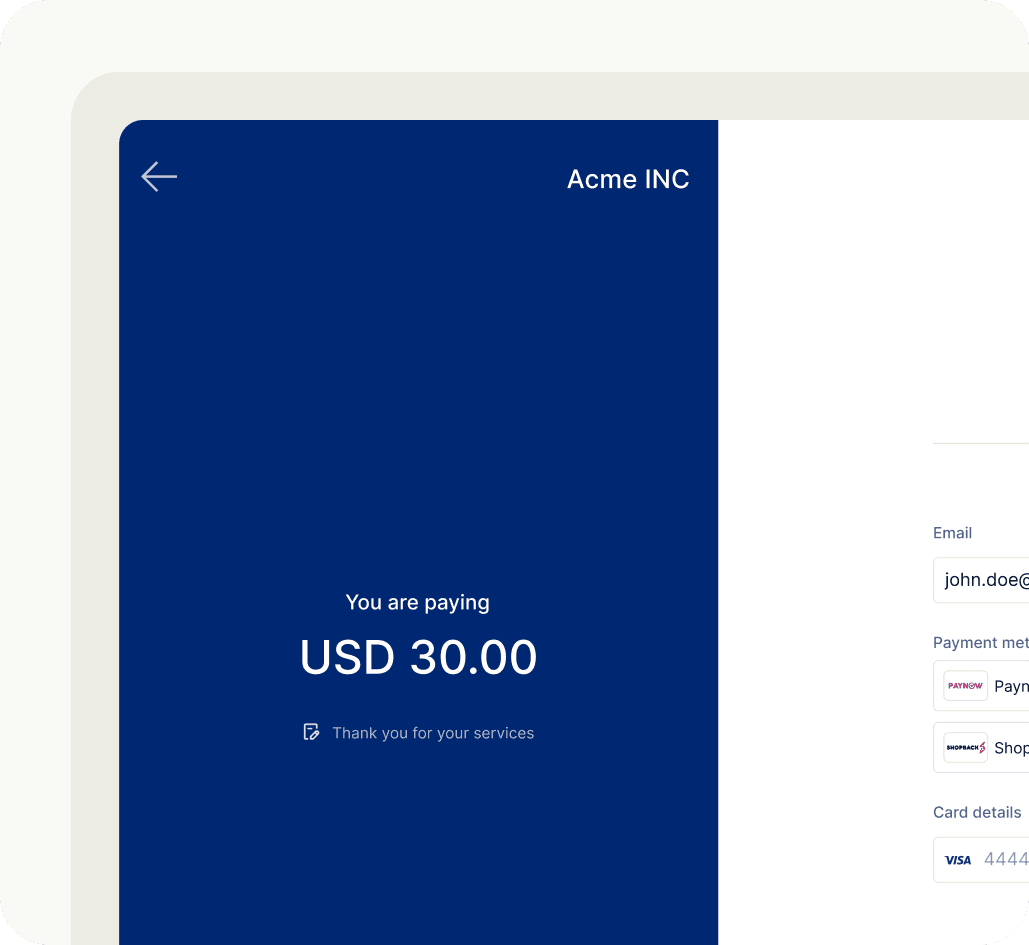Image resolution: width=1029 pixels, height=945 pixels.
Task: Click the Payment method section heading
Action: click(x=980, y=642)
